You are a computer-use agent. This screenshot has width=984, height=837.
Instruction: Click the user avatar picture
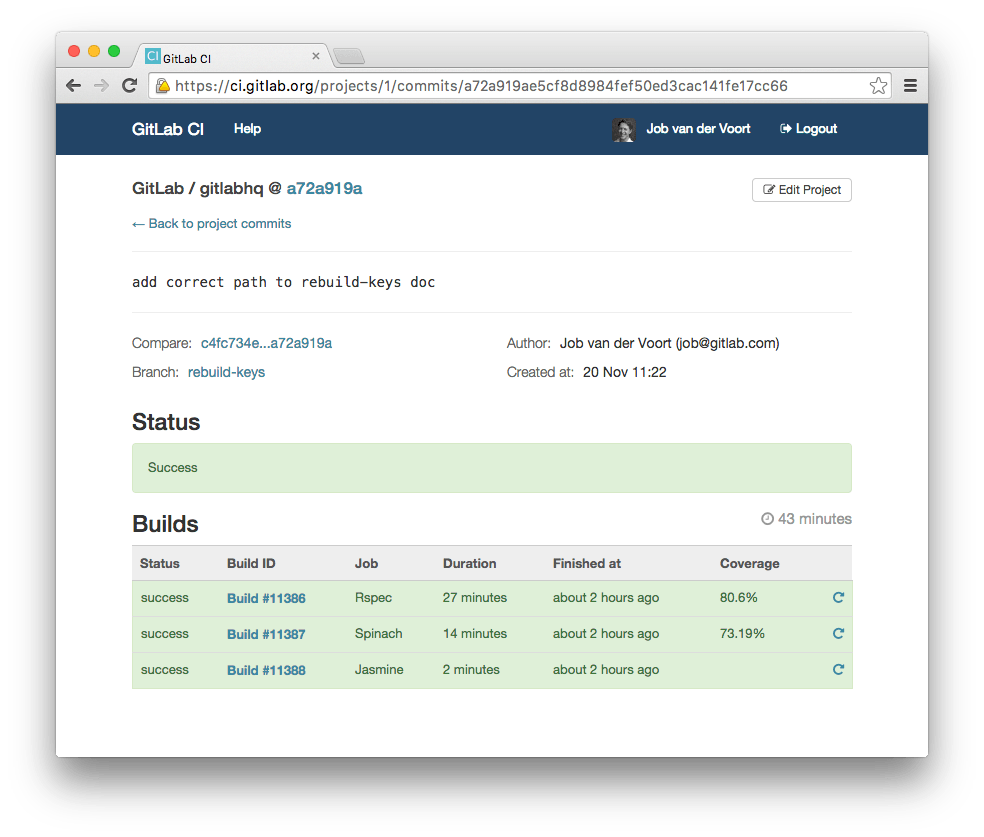pyautogui.click(x=623, y=130)
